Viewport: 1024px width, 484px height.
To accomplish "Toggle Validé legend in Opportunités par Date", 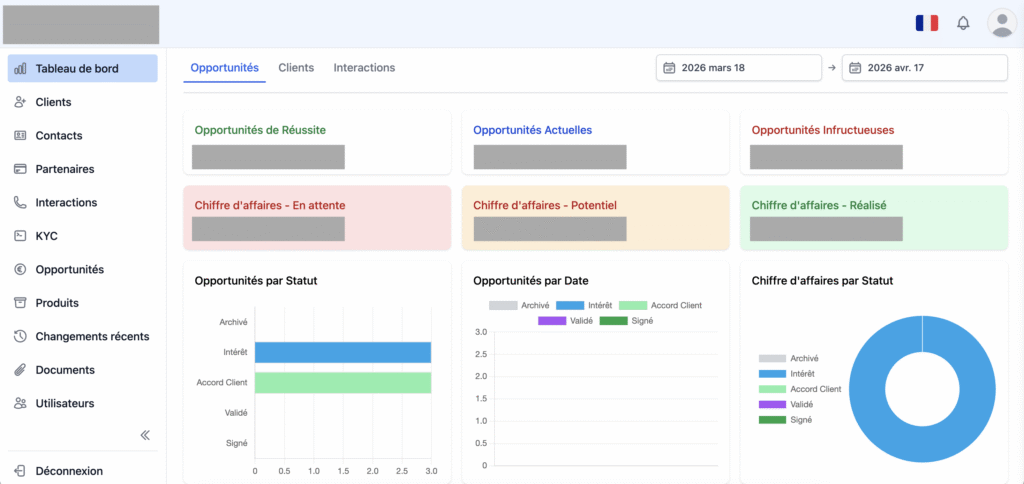I will 566,321.
